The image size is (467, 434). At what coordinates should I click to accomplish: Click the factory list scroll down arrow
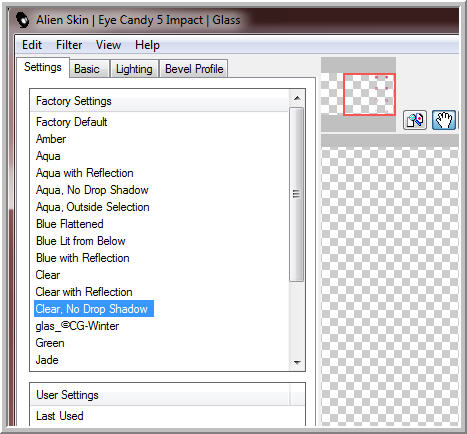pyautogui.click(x=297, y=362)
